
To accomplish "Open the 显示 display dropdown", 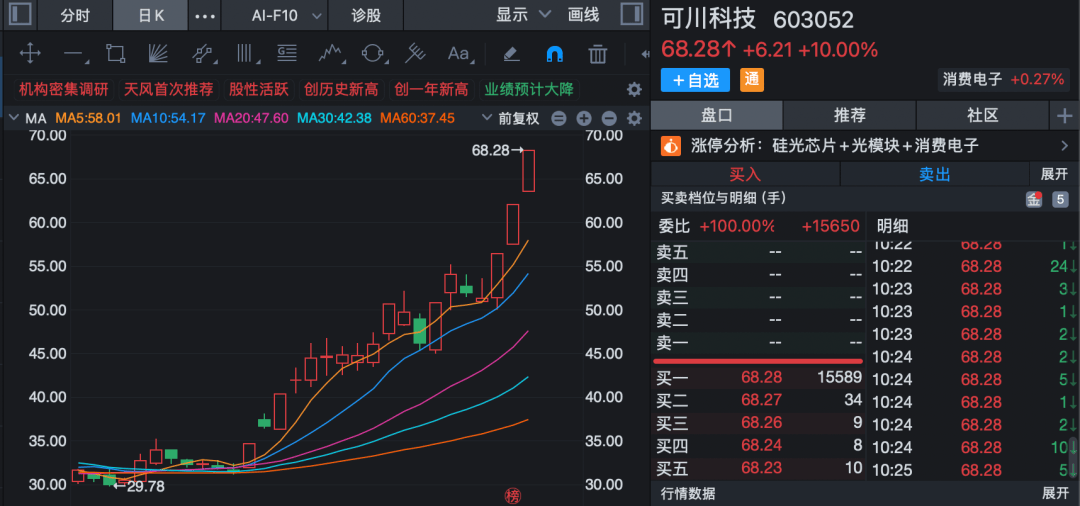I will (524, 15).
